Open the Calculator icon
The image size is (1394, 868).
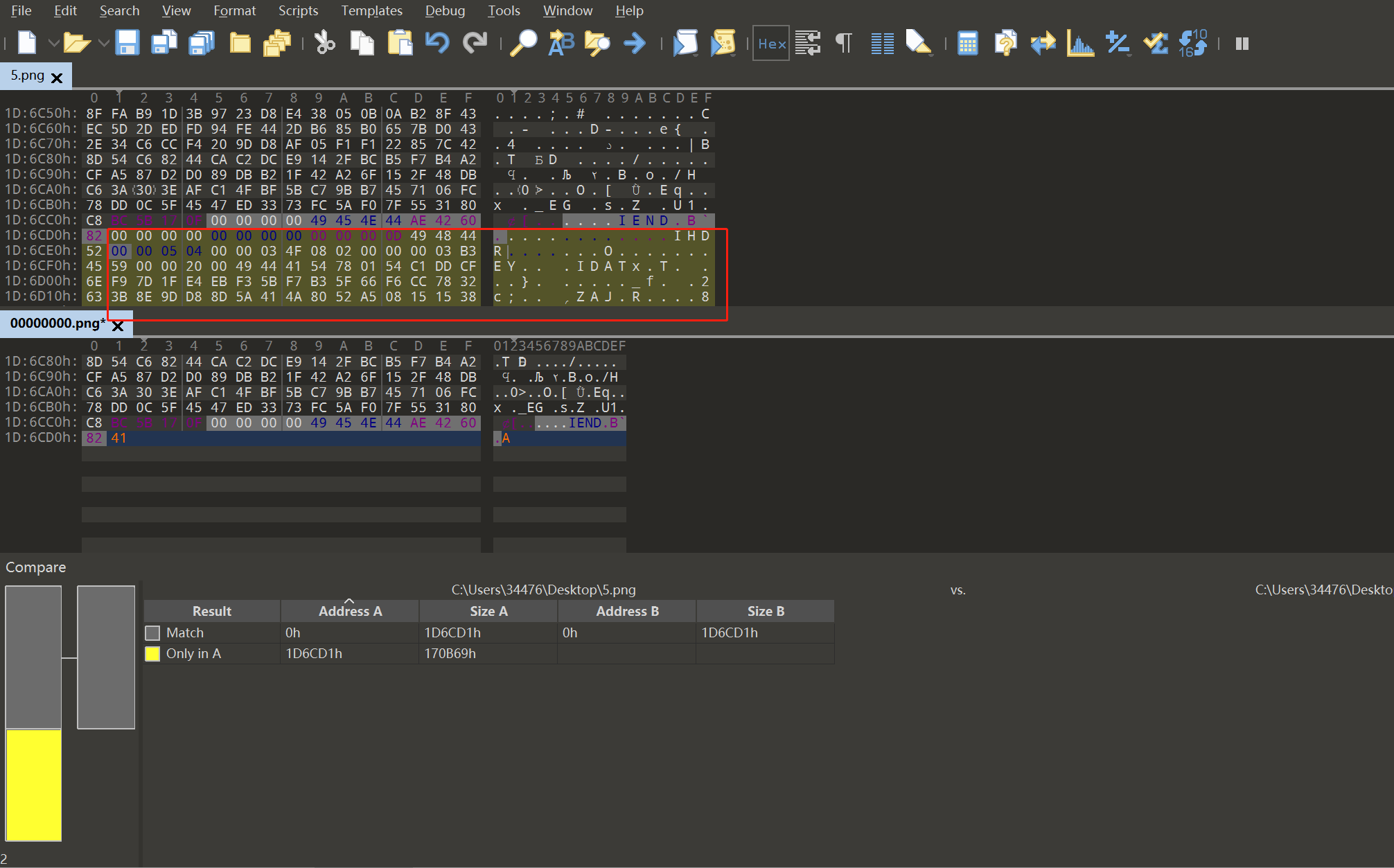point(967,43)
